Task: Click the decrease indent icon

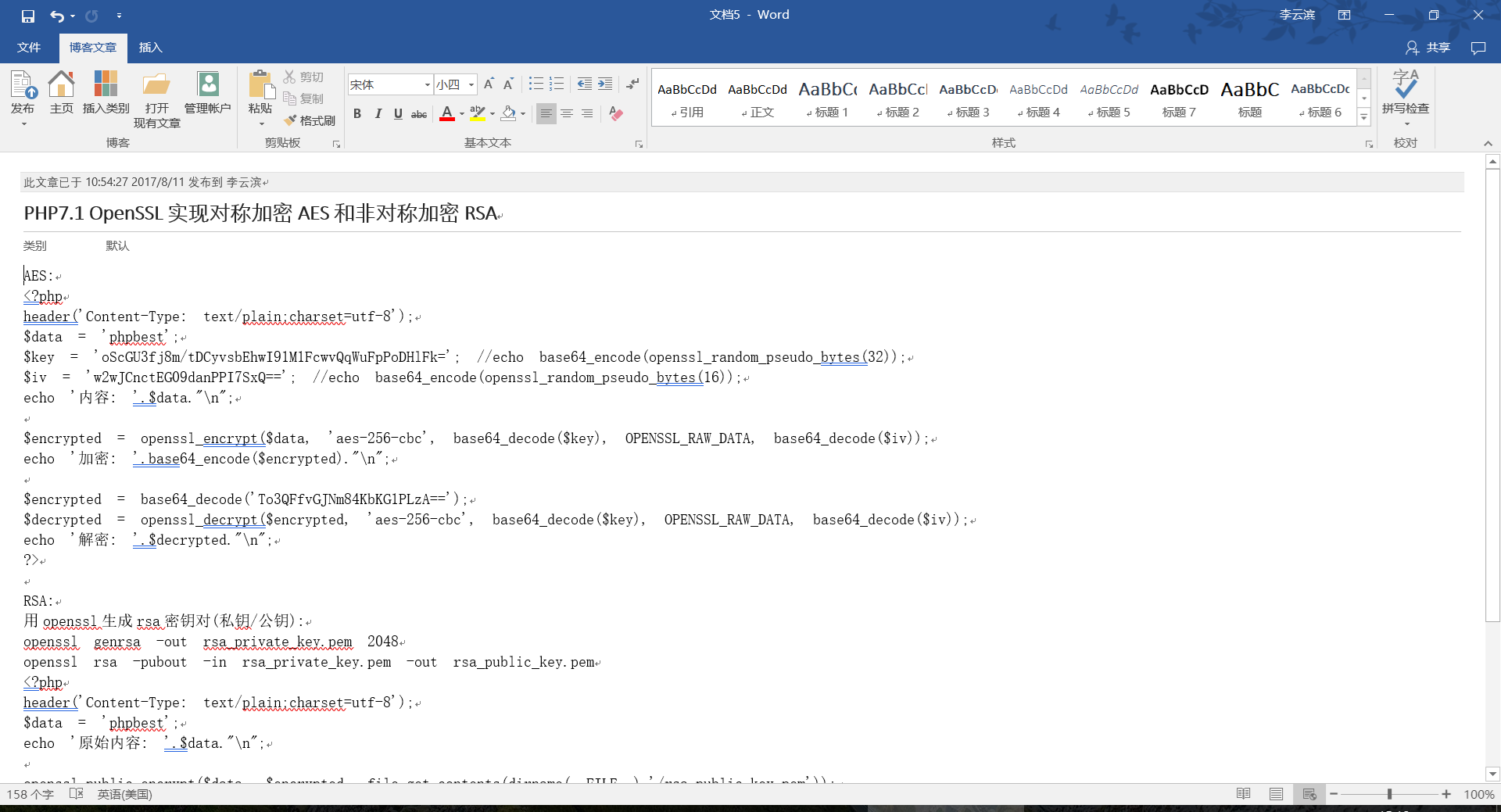Action: (x=584, y=84)
